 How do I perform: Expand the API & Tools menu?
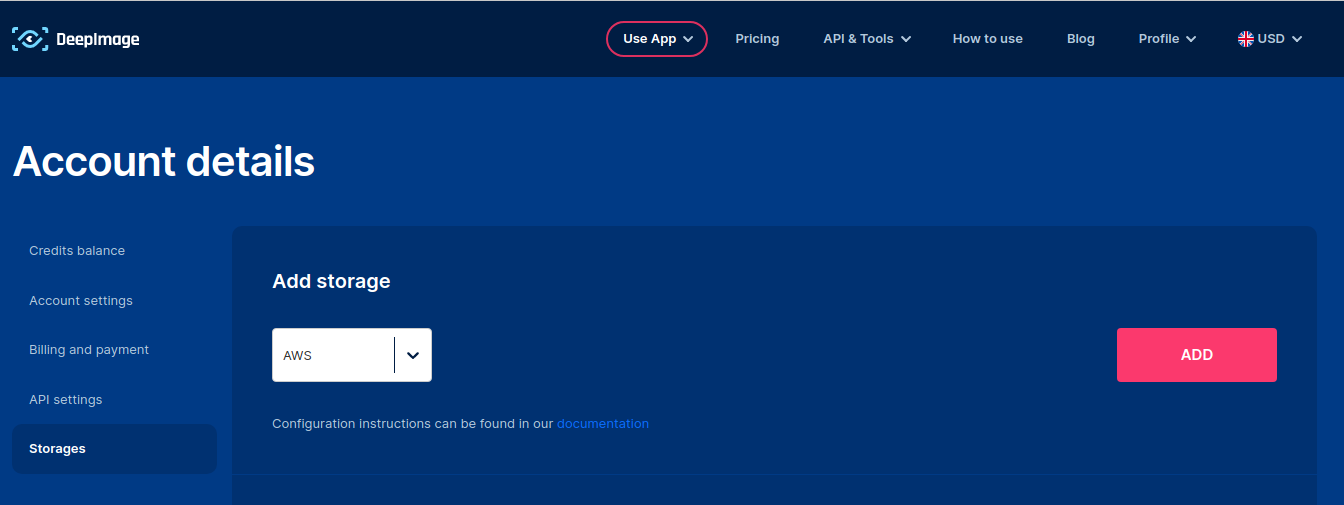[866, 39]
